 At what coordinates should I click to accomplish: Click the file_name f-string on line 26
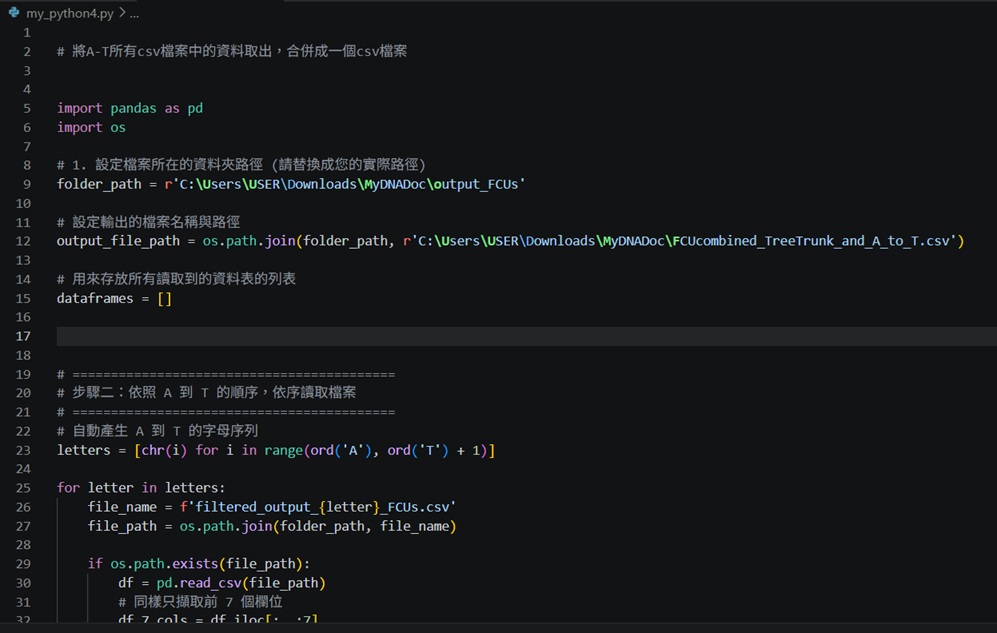pos(318,507)
